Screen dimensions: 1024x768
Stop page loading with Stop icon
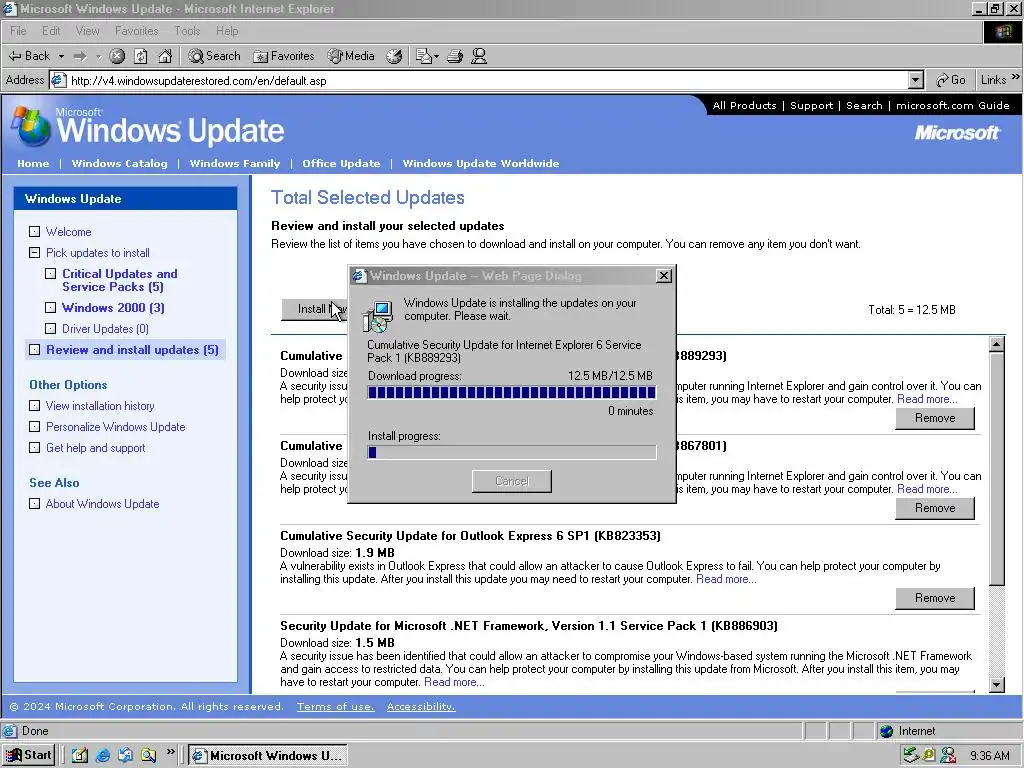117,56
